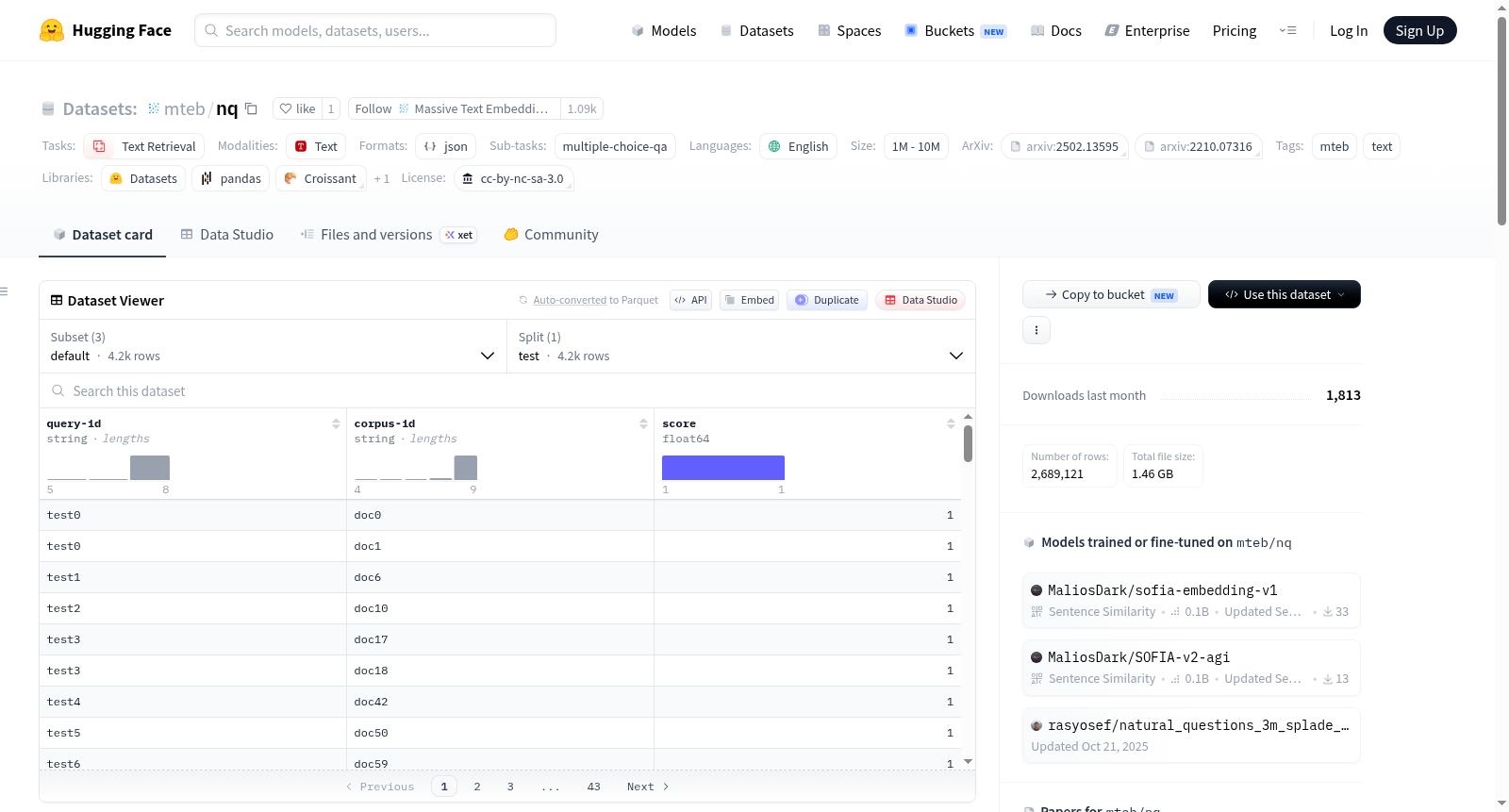This screenshot has height=812, width=1509.
Task: Click the Search this dataset field
Action: coord(507,390)
